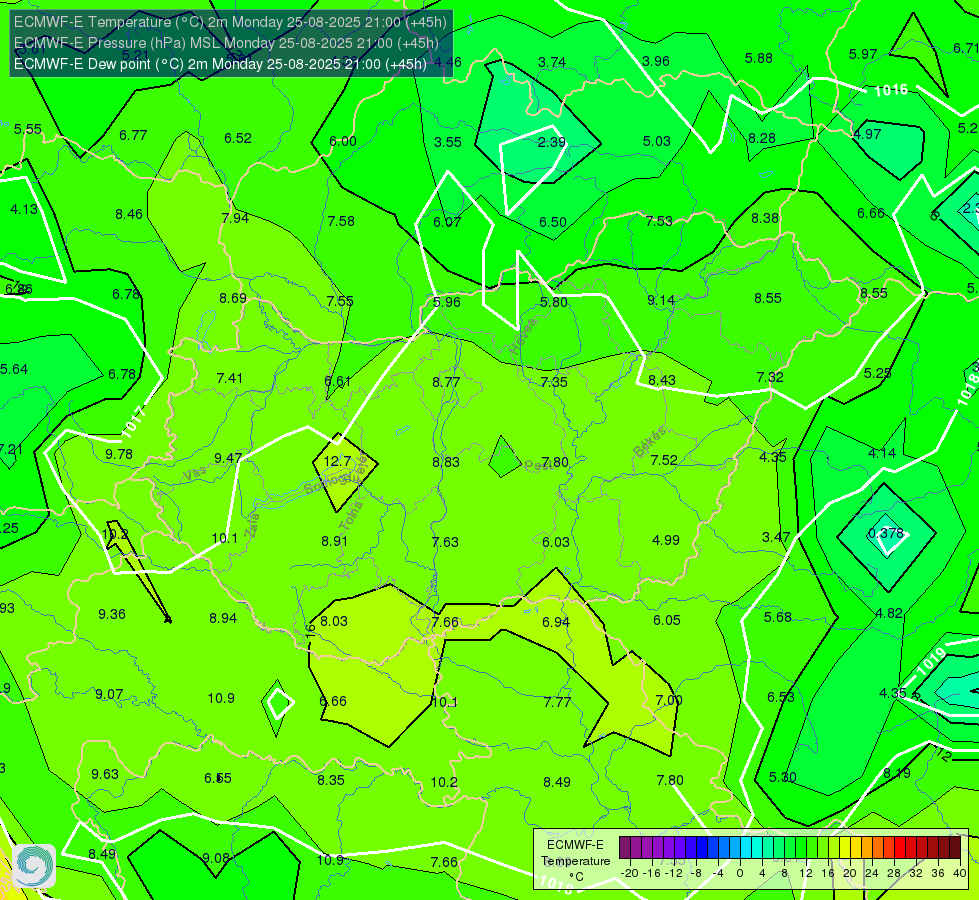The image size is (979, 900).
Task: Click the 8.77 temperature value
Action: click(446, 382)
